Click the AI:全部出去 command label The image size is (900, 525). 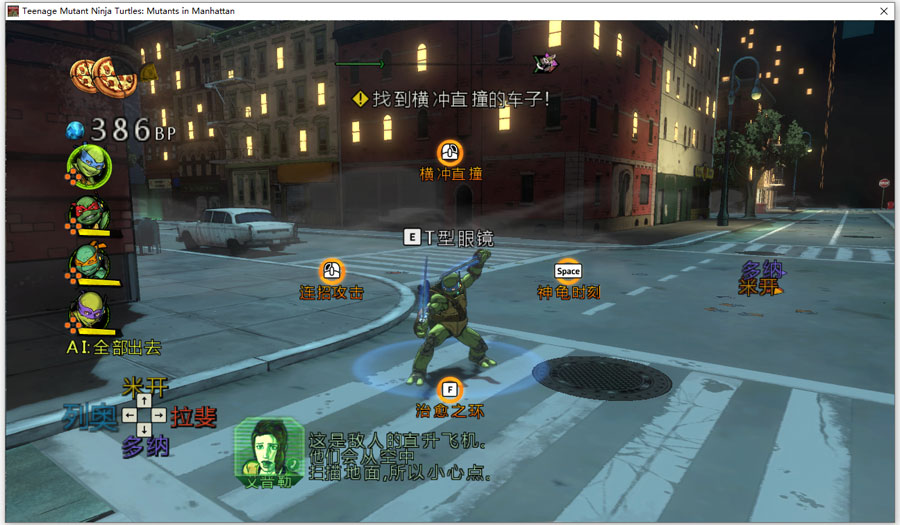(x=114, y=347)
